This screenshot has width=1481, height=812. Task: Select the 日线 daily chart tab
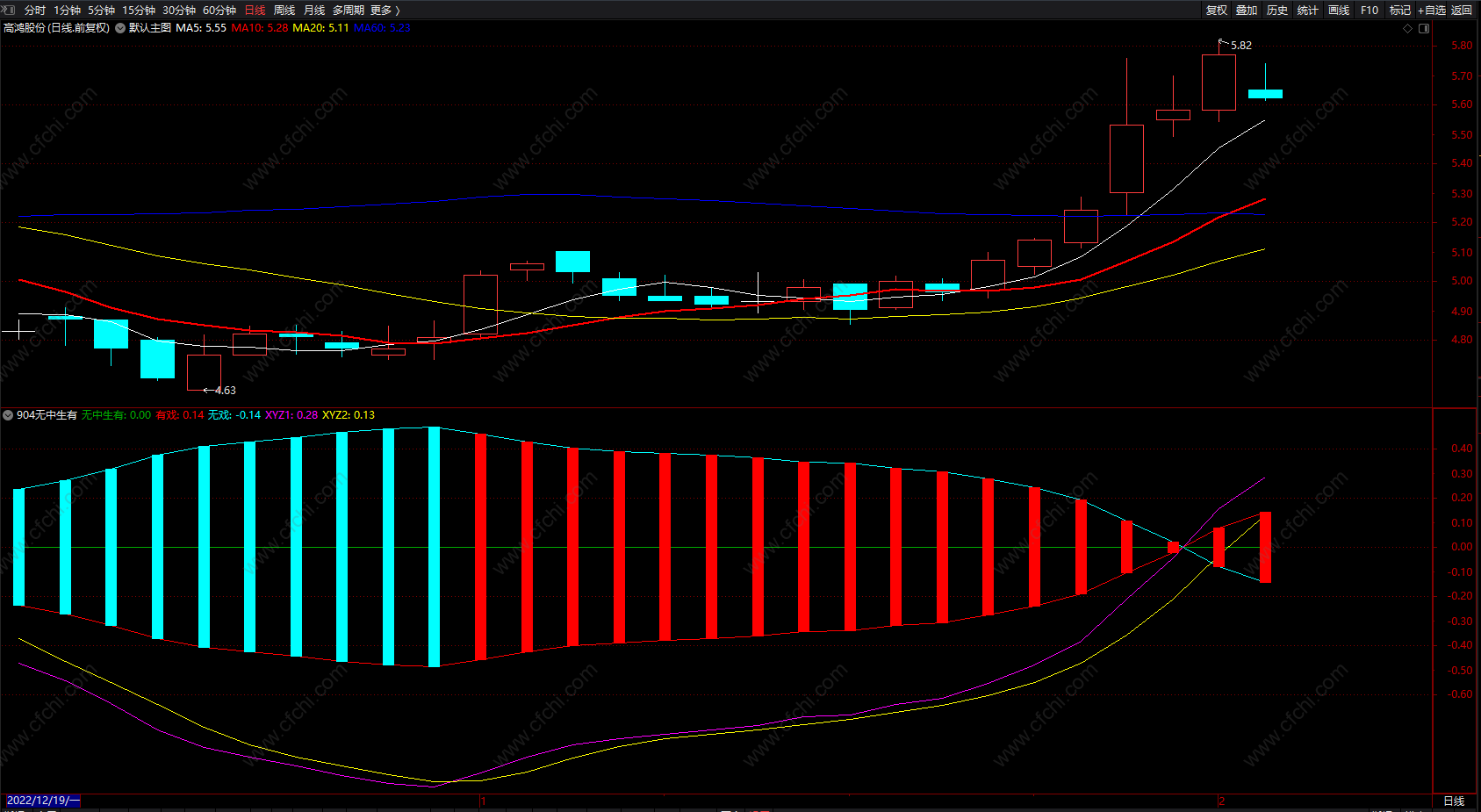coord(255,11)
